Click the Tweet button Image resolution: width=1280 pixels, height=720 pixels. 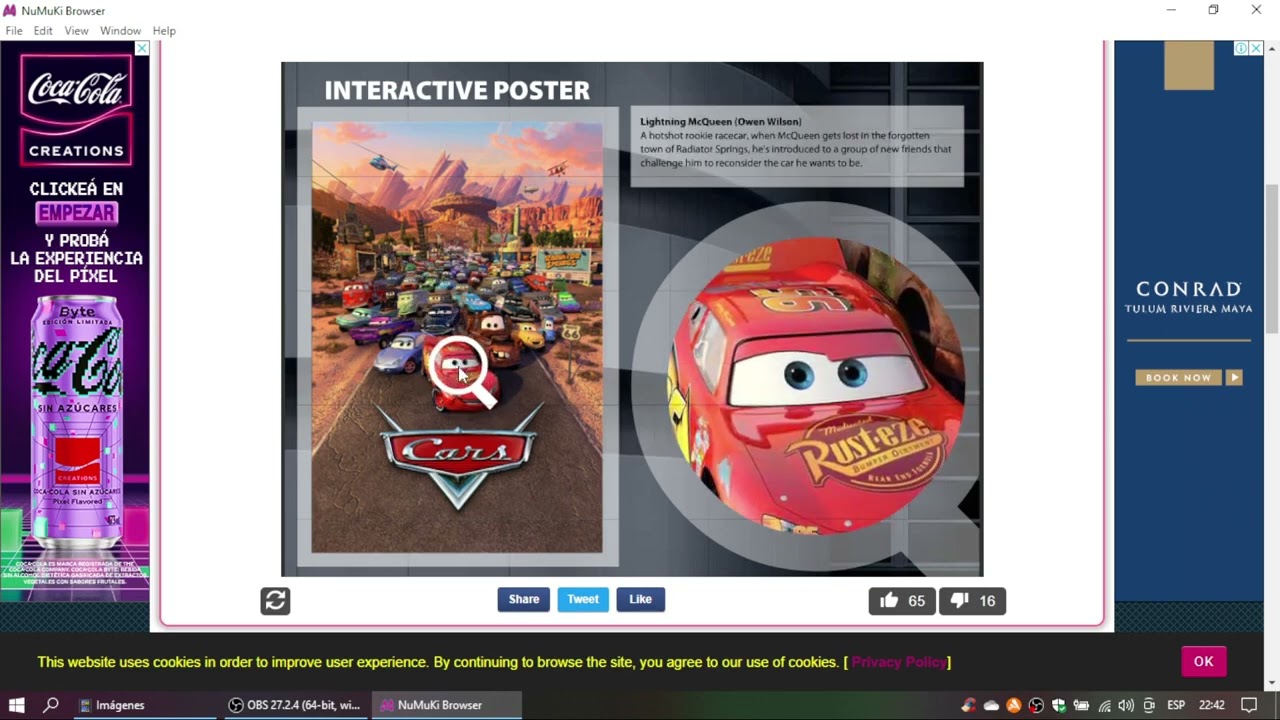(x=583, y=599)
